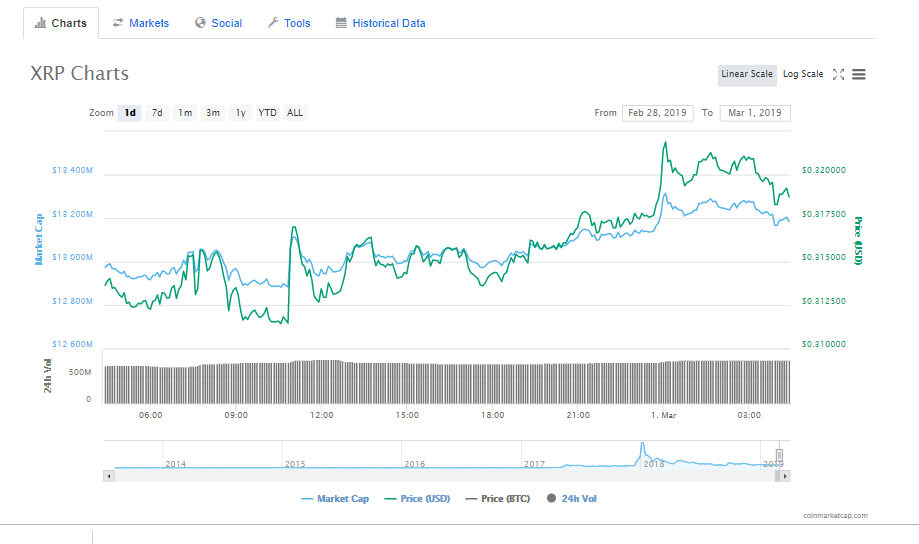The height and width of the screenshot is (544, 919).
Task: Toggle Price (BTC) series in legend
Action: (x=498, y=499)
